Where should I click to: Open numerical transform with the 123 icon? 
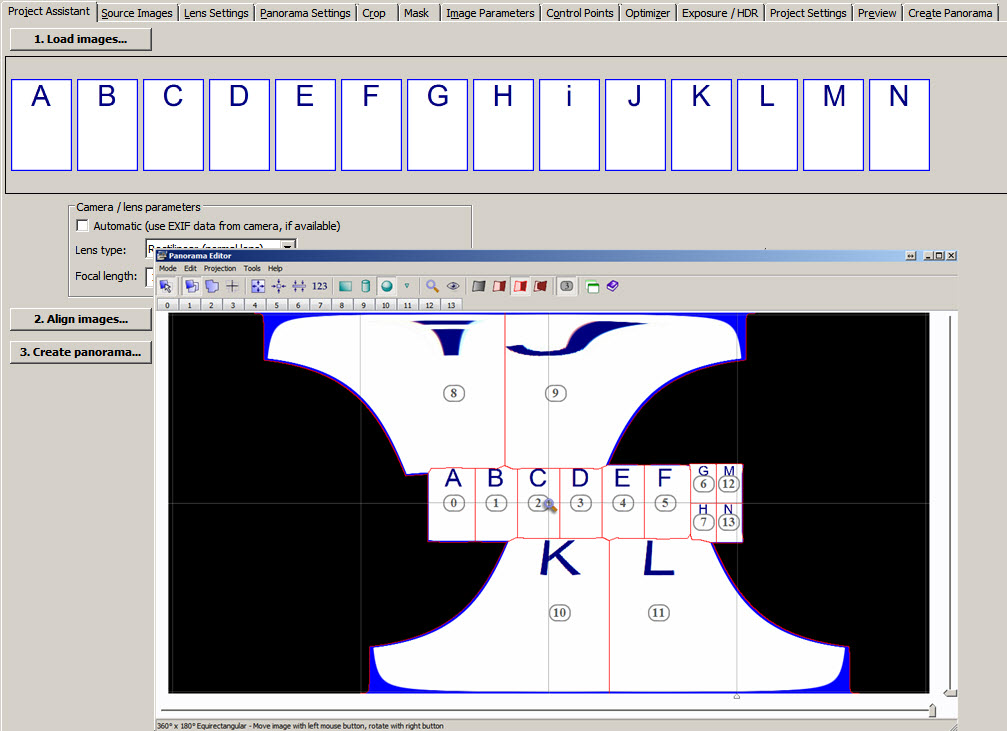tap(320, 286)
